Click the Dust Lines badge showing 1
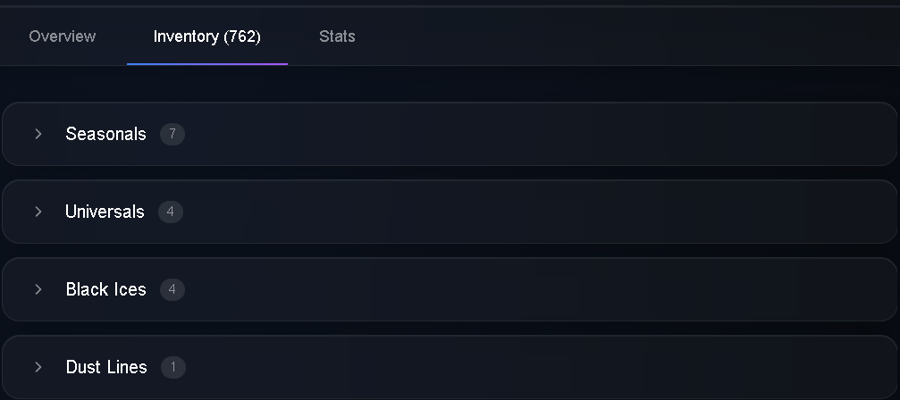 point(173,367)
